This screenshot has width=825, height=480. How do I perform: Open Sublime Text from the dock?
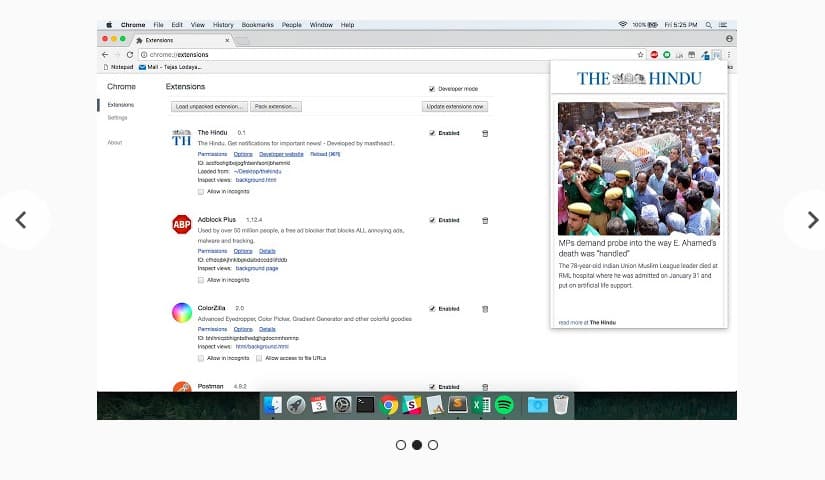458,405
